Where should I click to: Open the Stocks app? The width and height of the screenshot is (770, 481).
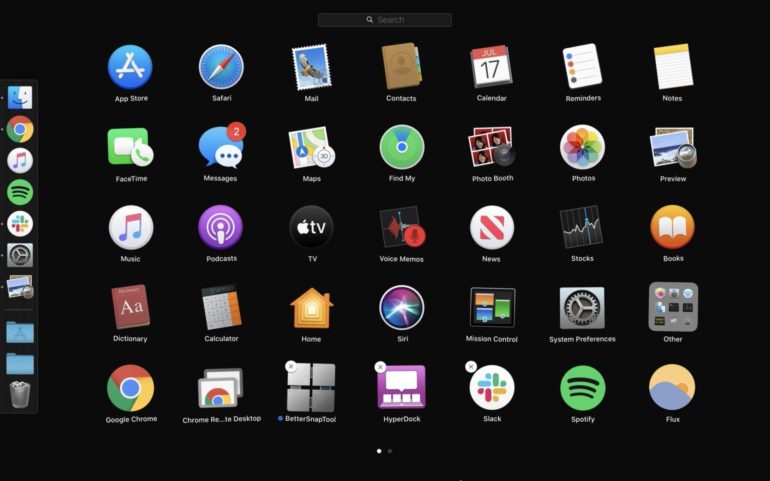[x=582, y=228]
